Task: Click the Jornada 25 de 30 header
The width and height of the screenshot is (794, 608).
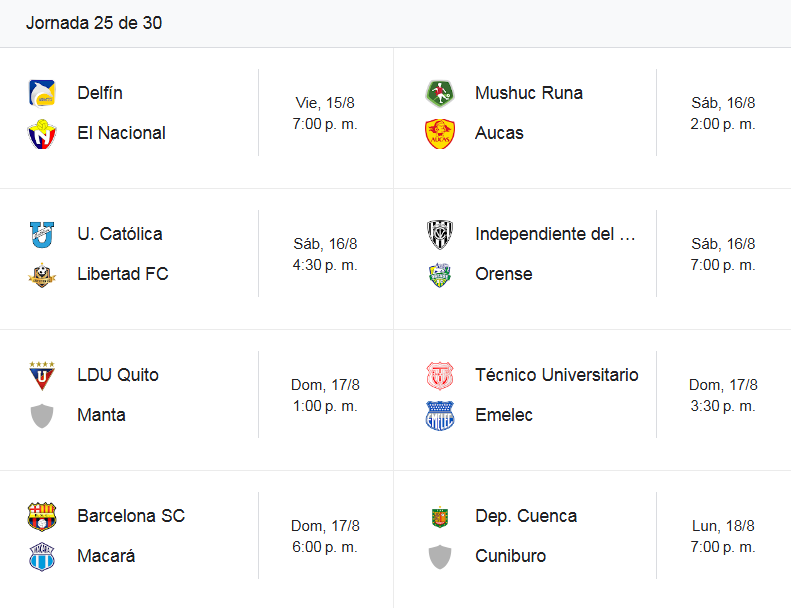Action: (94, 23)
